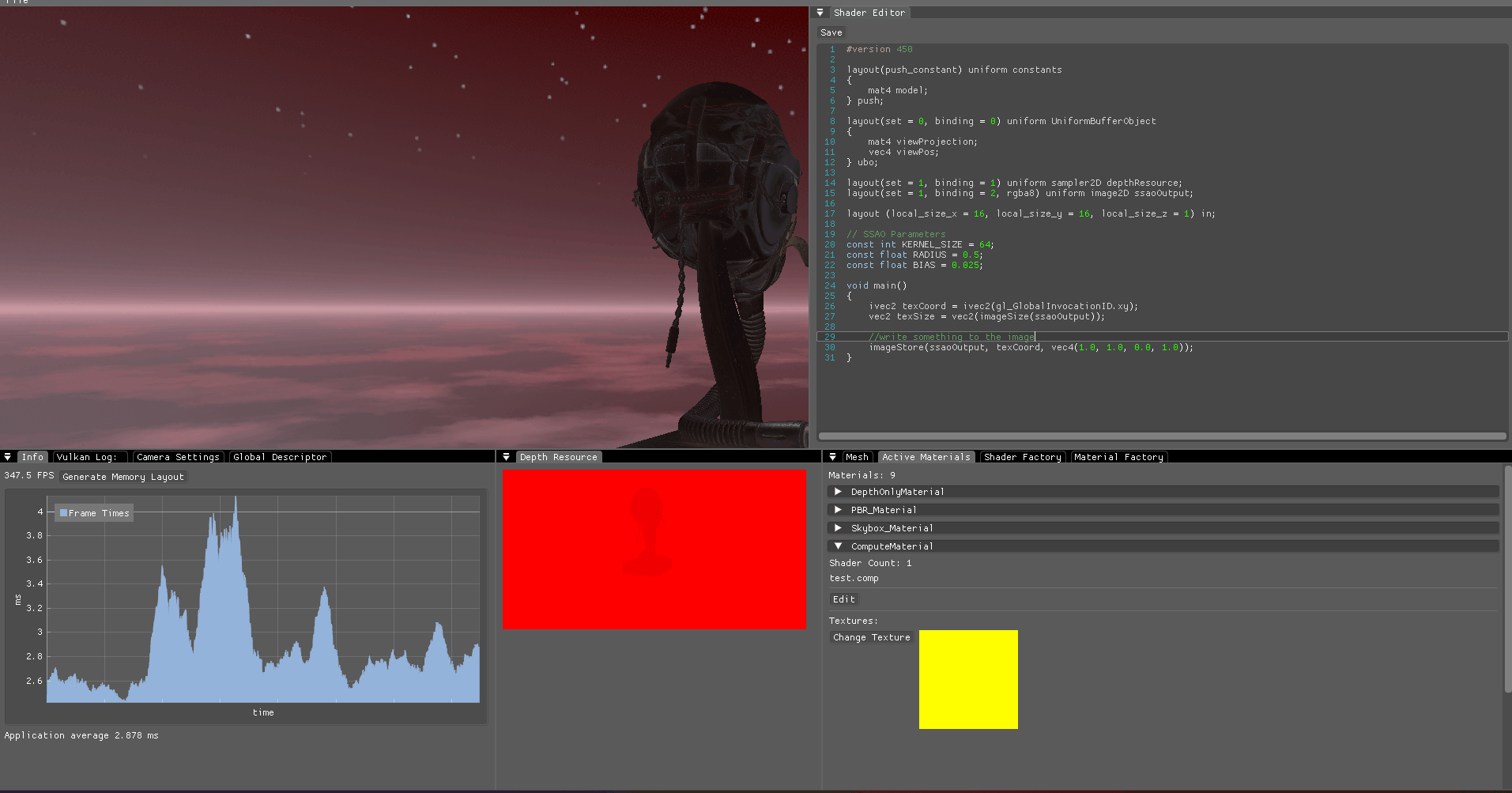Open the Material Factory tab

tap(1118, 457)
